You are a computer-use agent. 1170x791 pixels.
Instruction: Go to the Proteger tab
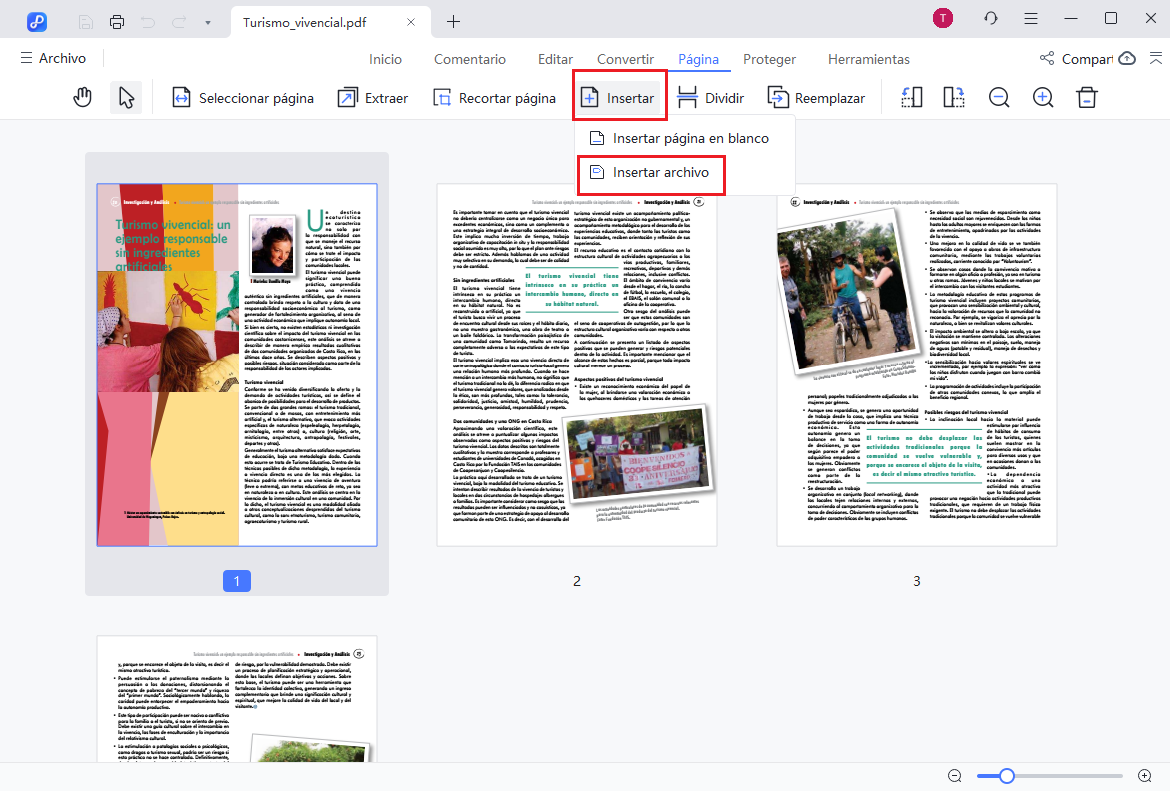tap(769, 59)
